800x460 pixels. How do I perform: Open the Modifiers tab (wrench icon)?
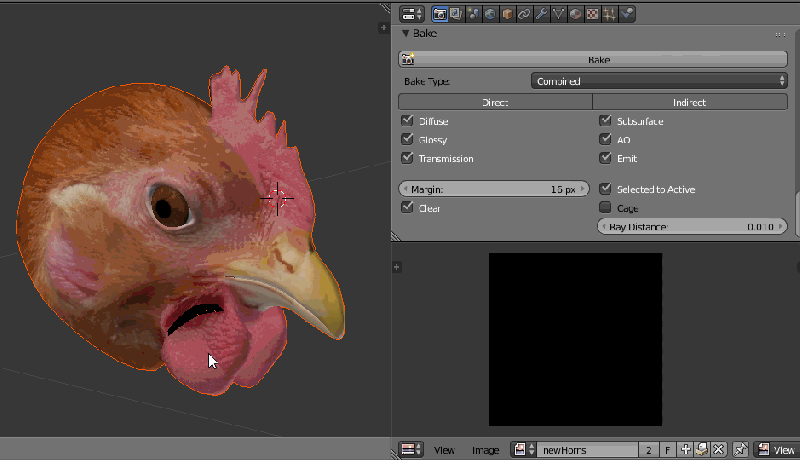tap(541, 14)
